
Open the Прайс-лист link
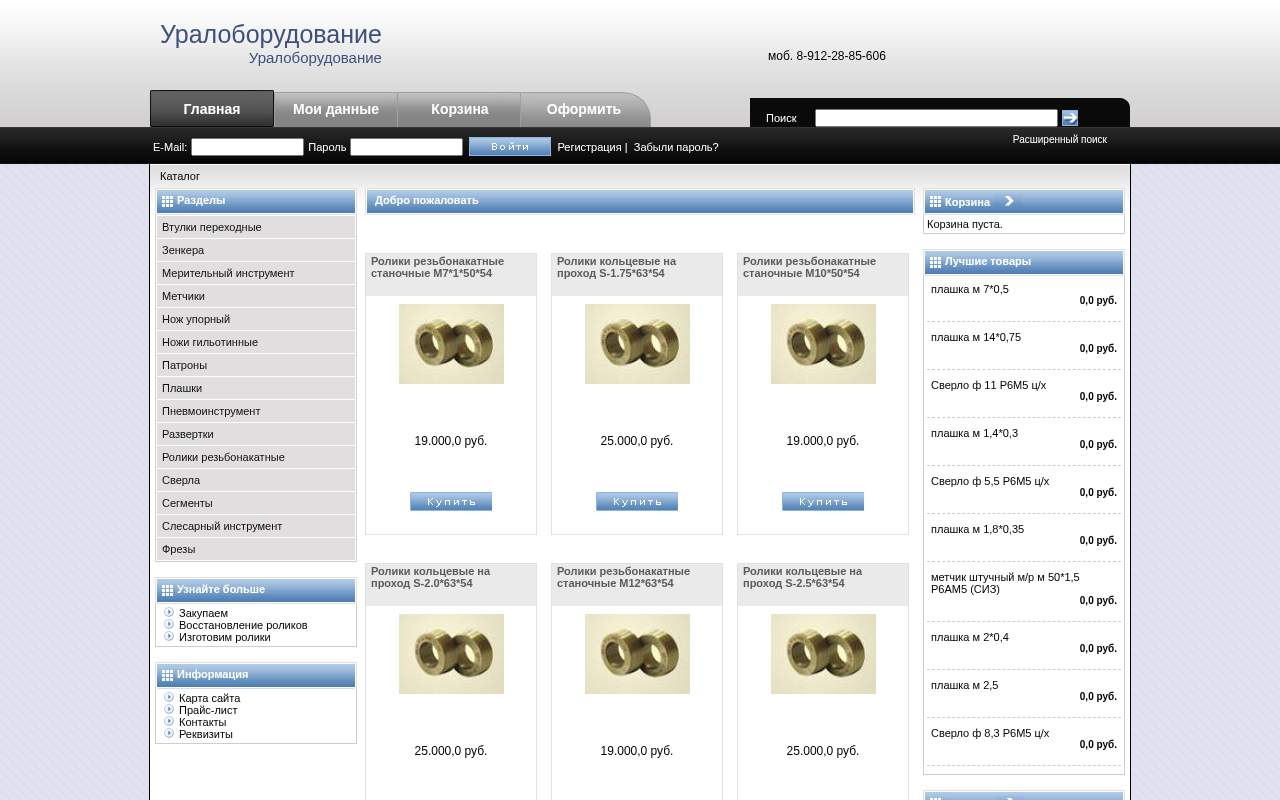(208, 710)
